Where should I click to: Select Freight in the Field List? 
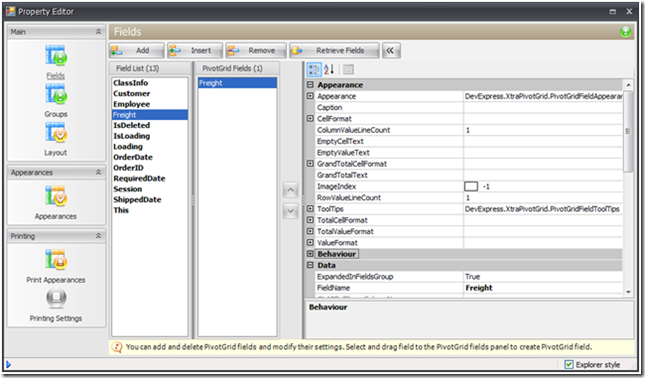[x=150, y=115]
